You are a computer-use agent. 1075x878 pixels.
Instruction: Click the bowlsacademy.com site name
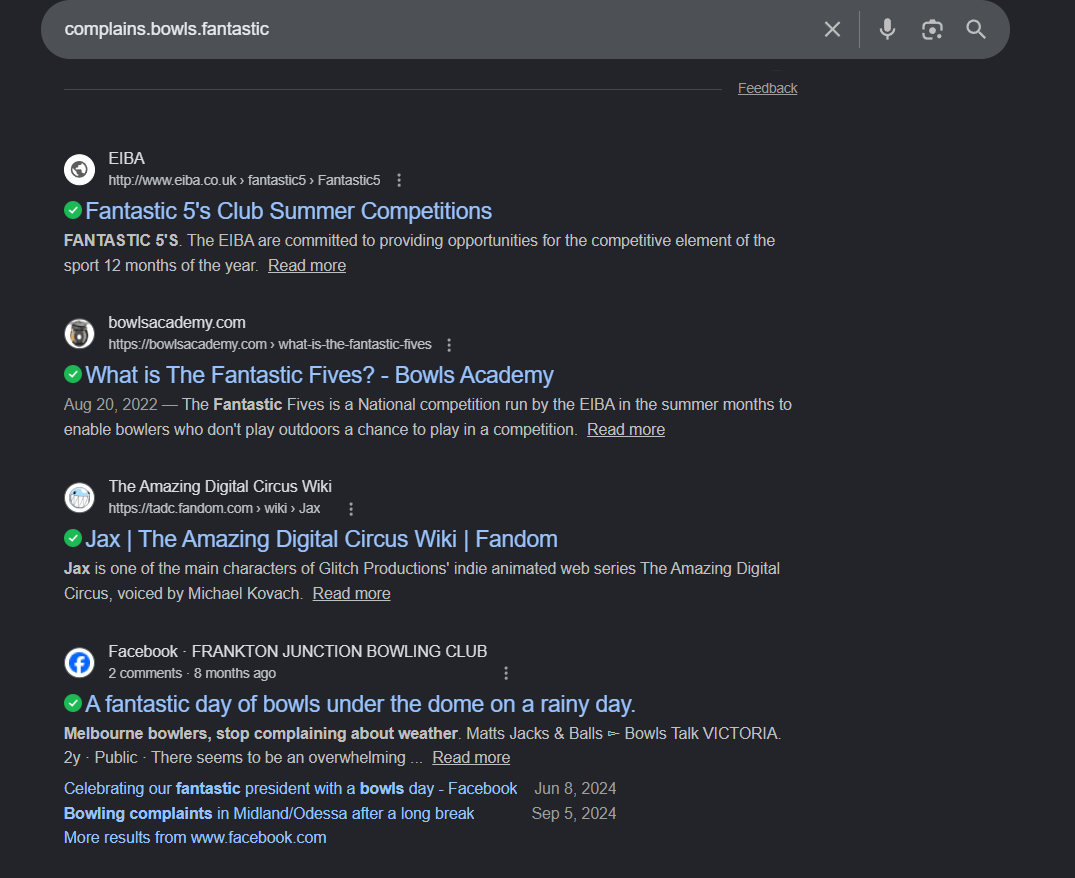point(177,323)
